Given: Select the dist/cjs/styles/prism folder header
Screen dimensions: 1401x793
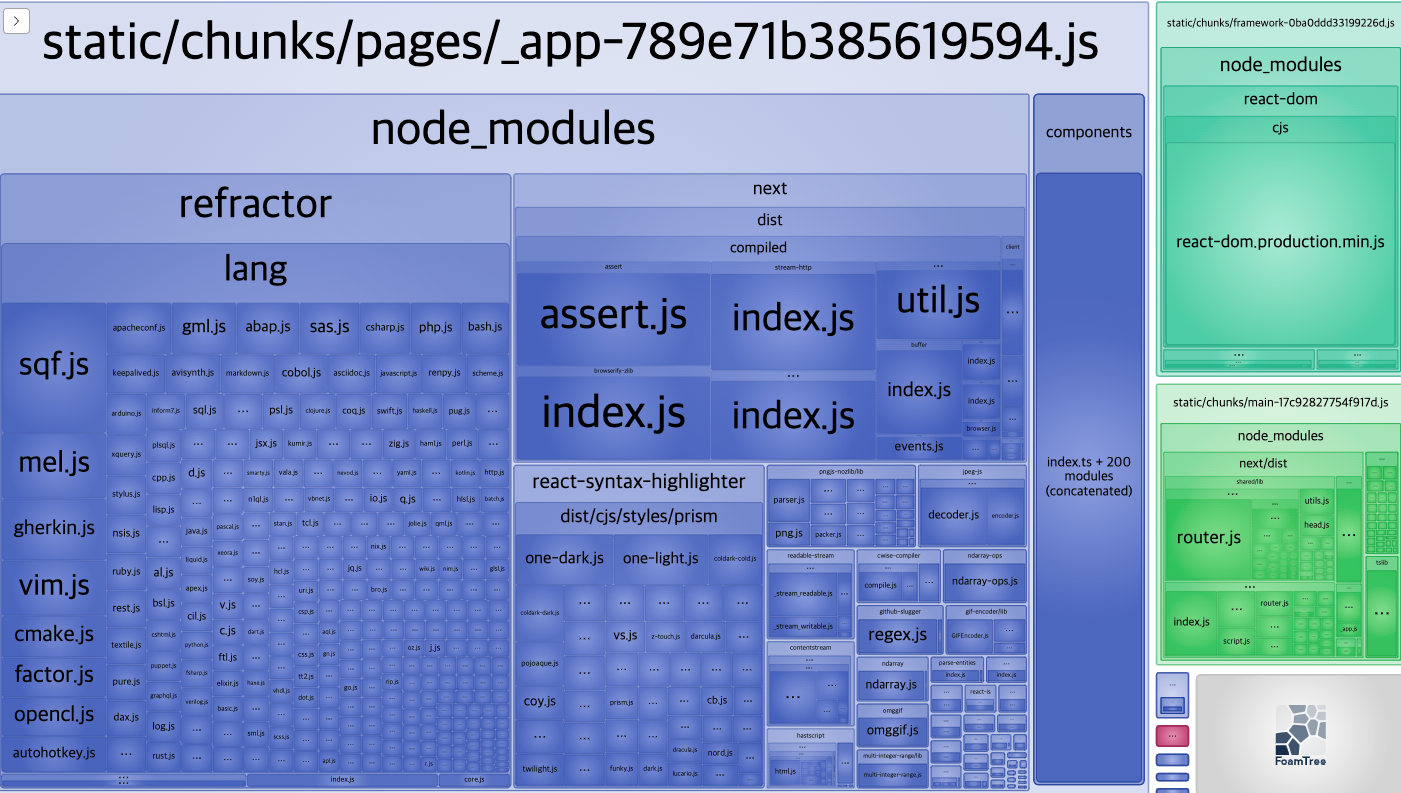Looking at the screenshot, I should [x=639, y=517].
